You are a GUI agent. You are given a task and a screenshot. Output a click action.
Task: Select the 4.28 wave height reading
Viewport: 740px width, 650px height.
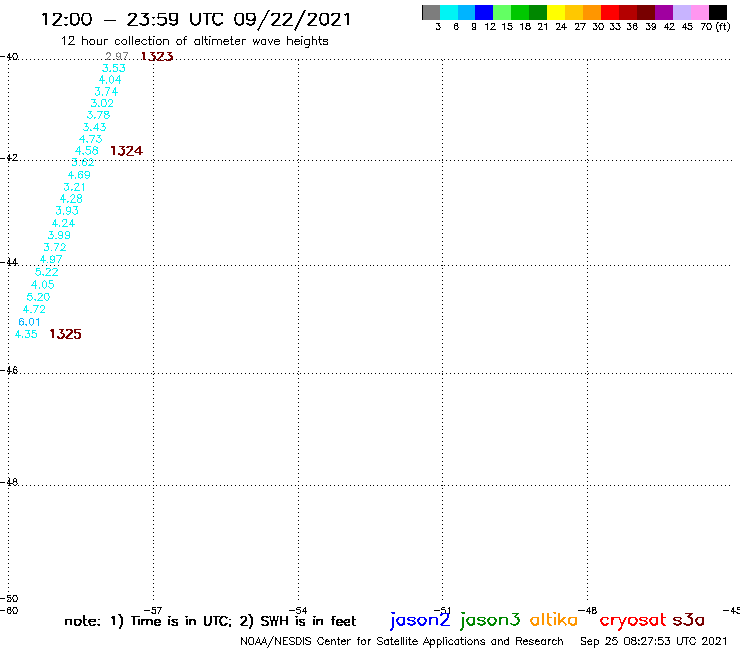[71, 199]
